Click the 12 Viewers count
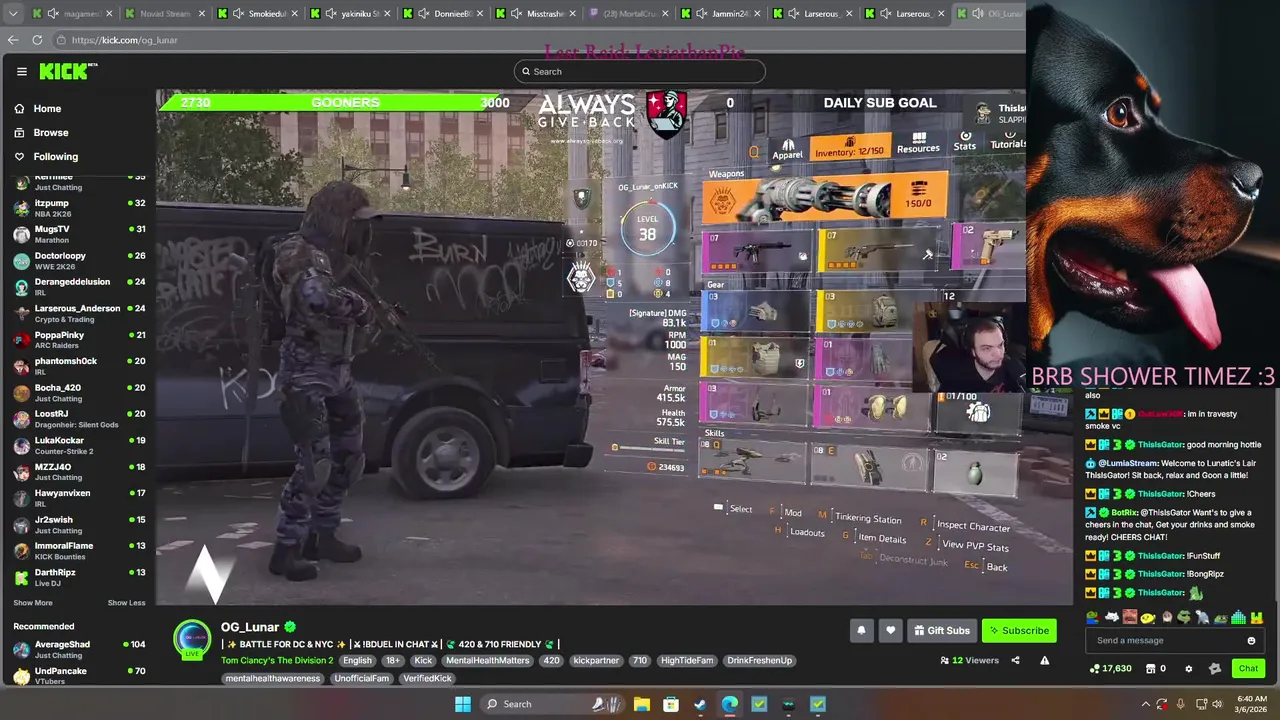 tap(969, 660)
